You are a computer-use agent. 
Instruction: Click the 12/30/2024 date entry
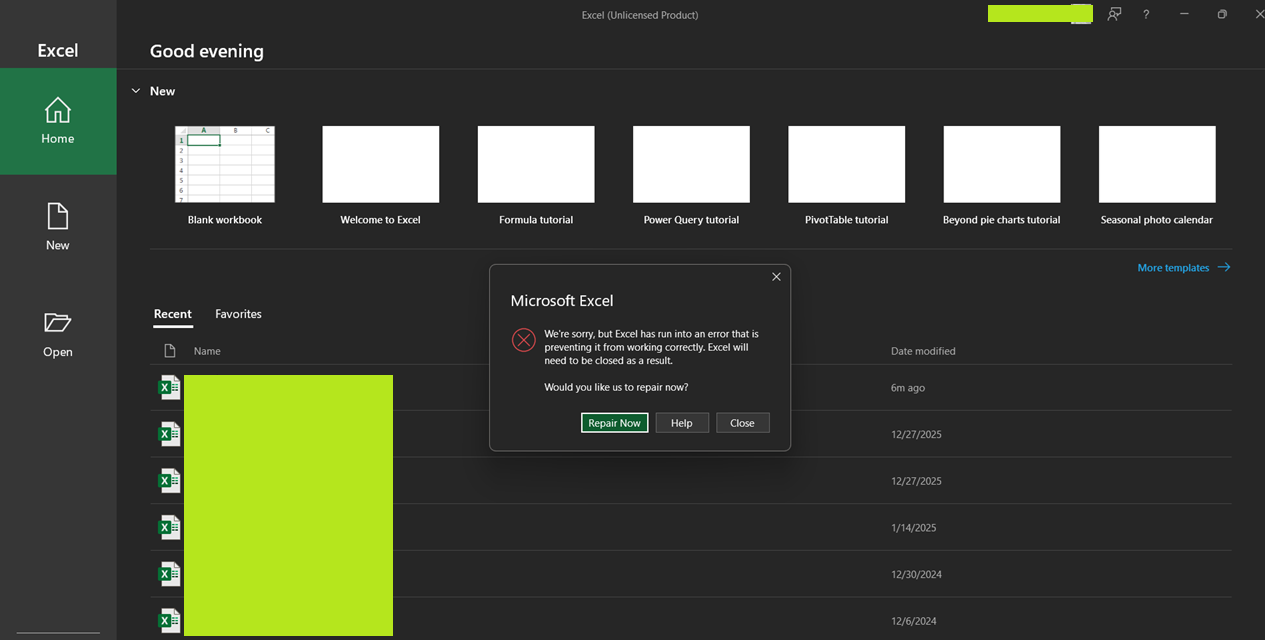point(916,575)
